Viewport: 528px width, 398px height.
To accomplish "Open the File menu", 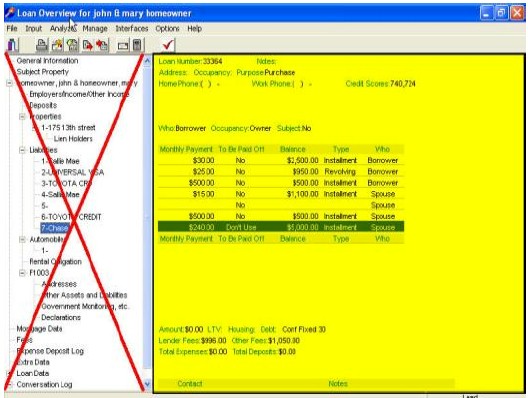I will click(x=12, y=29).
